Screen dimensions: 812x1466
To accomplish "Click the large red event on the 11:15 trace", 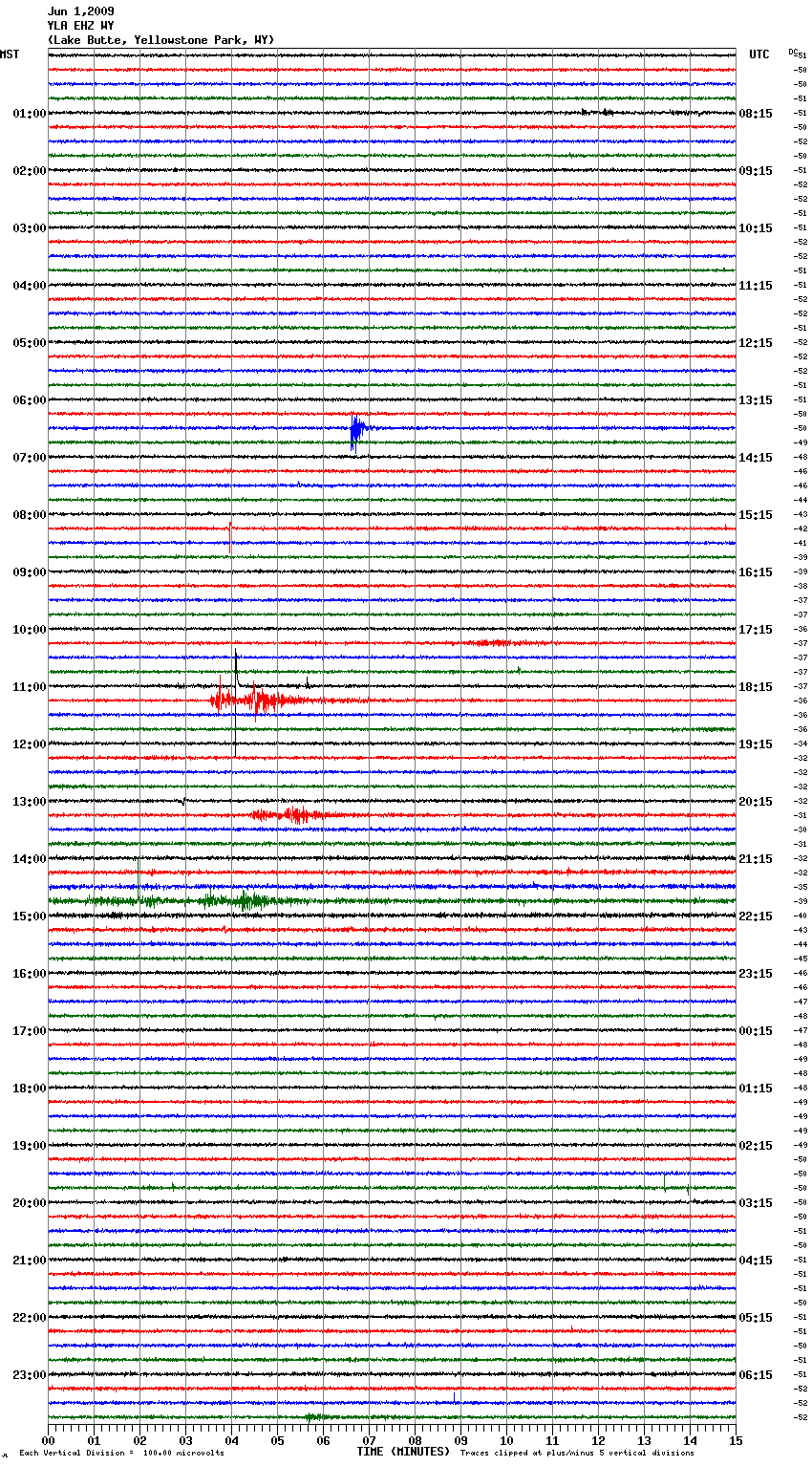I will (258, 701).
